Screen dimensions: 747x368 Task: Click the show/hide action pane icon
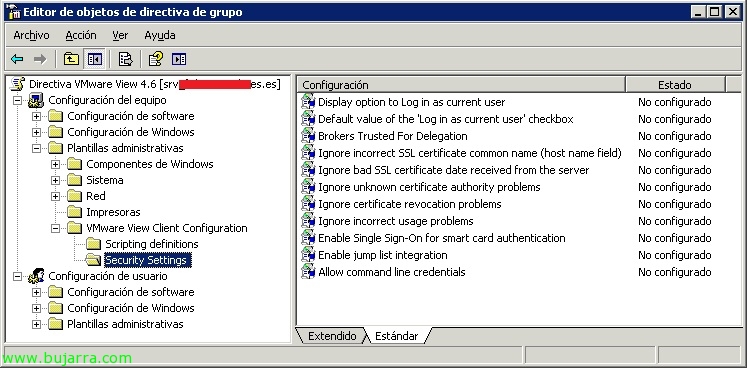click(x=179, y=59)
